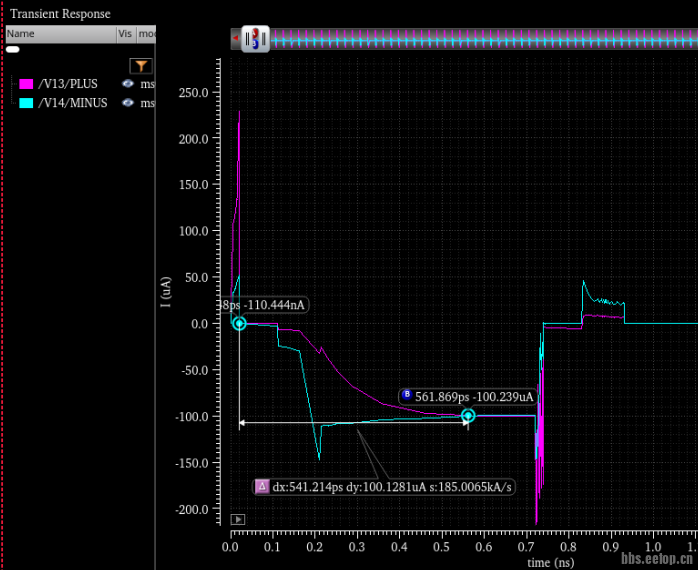Select marker A circle at graph origin
Image resolution: width=698 pixels, height=570 pixels.
239,323
